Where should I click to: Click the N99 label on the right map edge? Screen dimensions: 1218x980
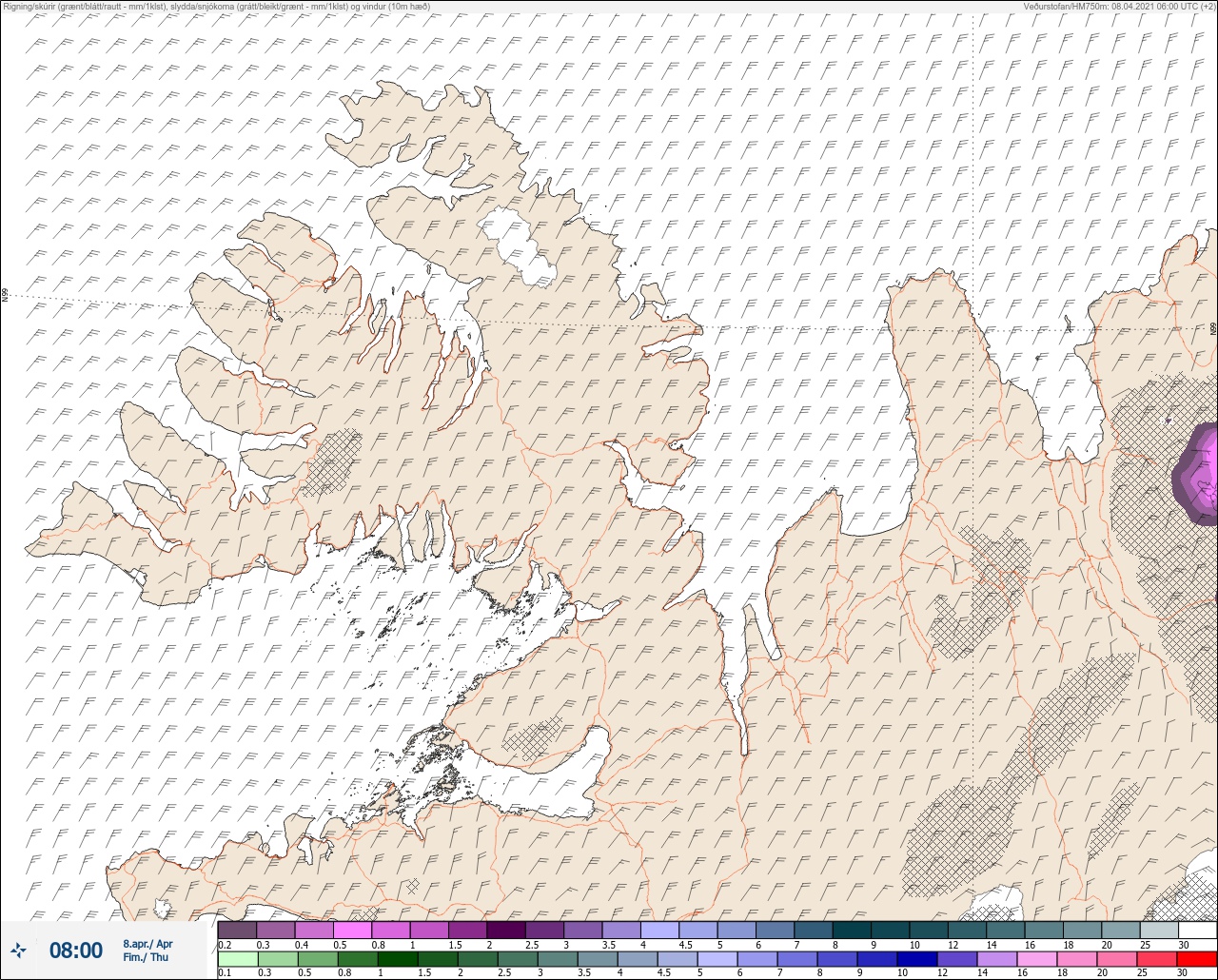coord(1213,329)
